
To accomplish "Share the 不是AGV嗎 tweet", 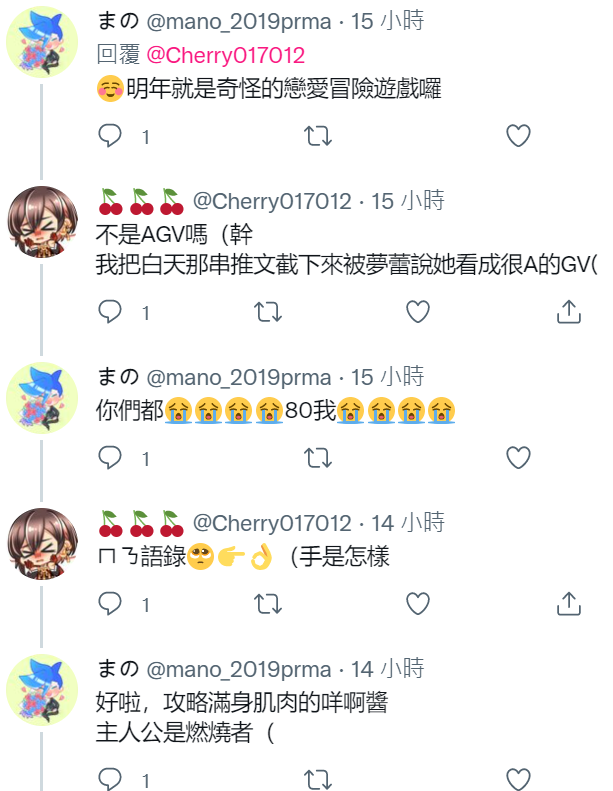I will (x=569, y=312).
